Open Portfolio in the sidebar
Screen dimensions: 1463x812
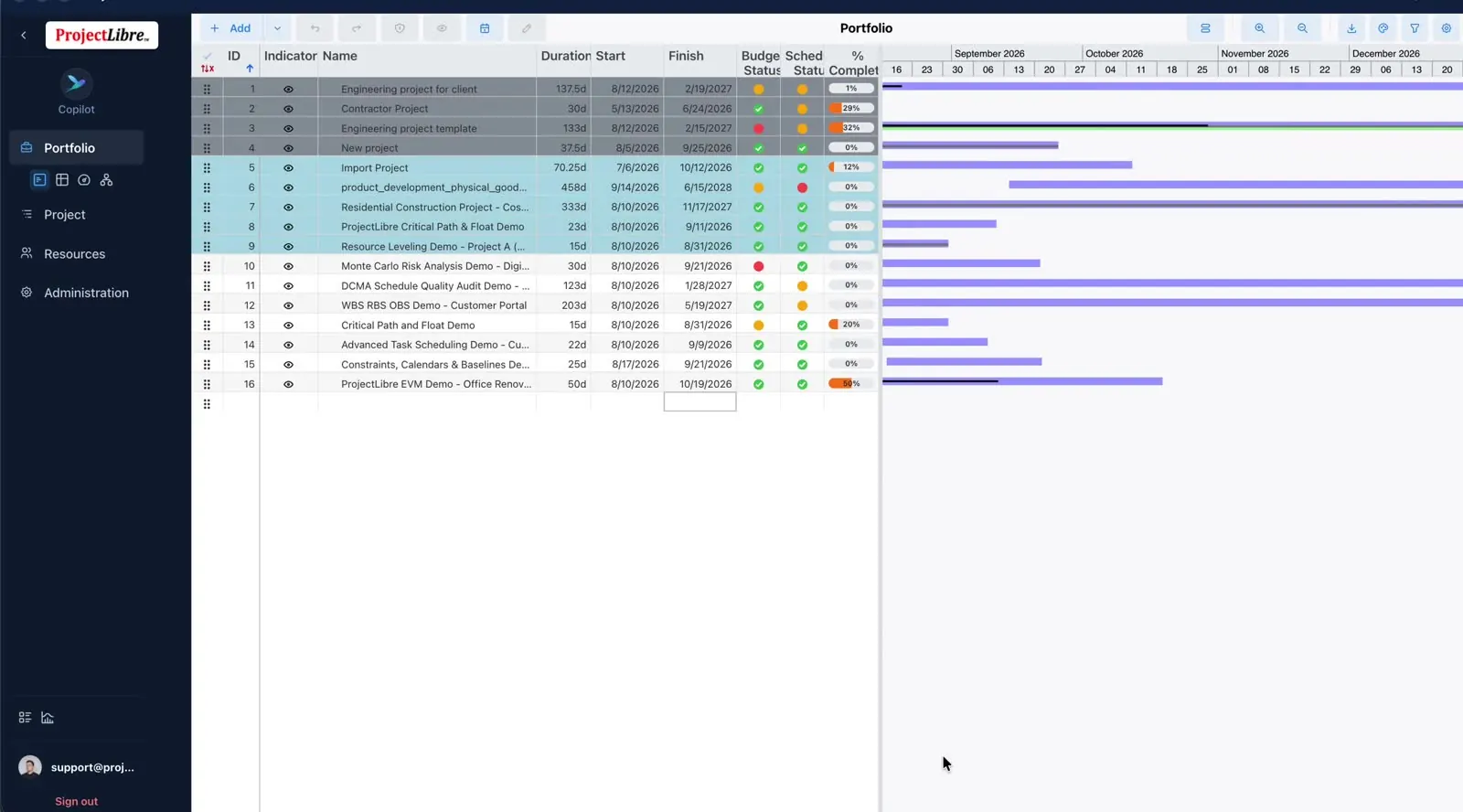point(77,147)
